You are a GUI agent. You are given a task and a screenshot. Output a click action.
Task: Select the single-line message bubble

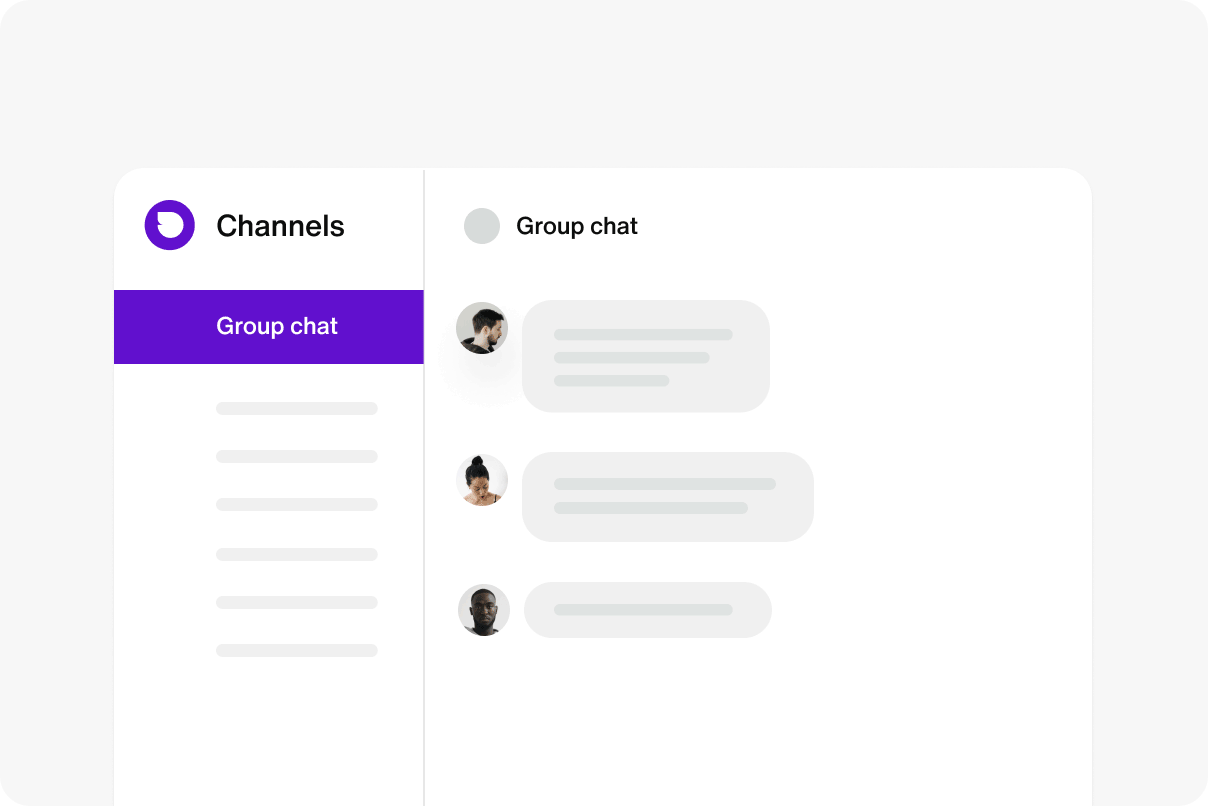tap(648, 610)
